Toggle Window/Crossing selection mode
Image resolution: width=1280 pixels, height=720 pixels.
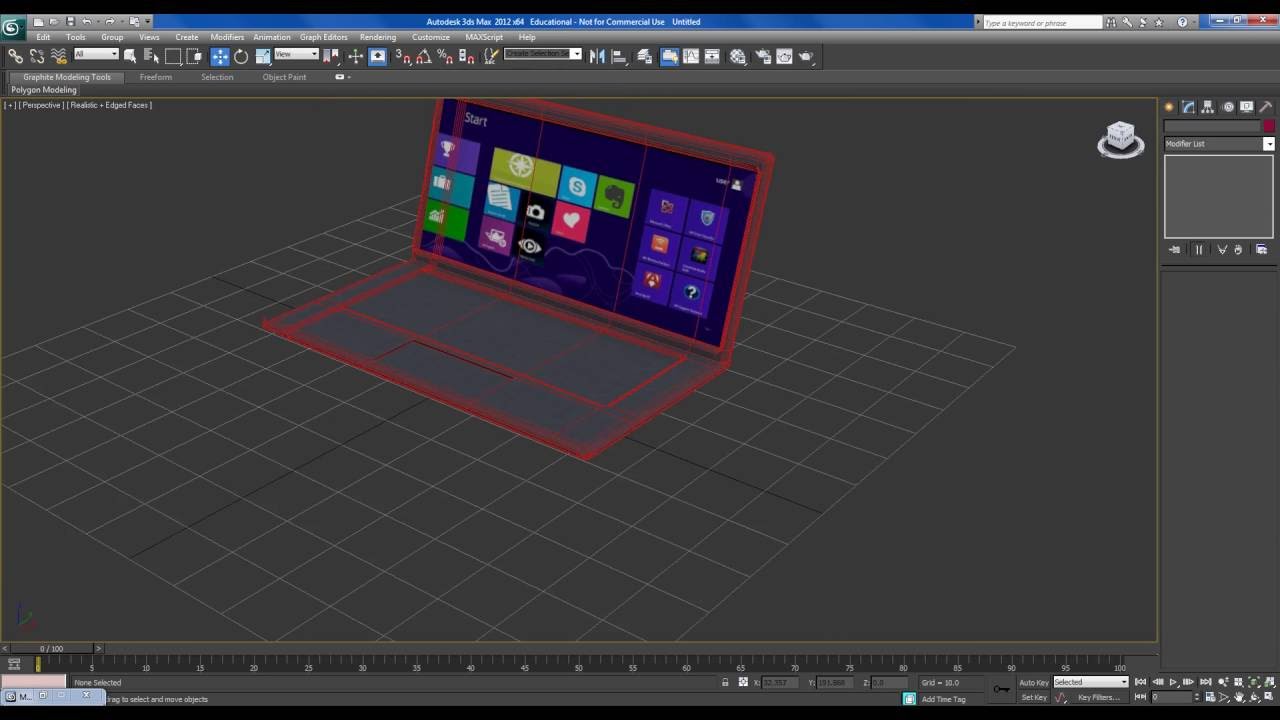coord(194,57)
